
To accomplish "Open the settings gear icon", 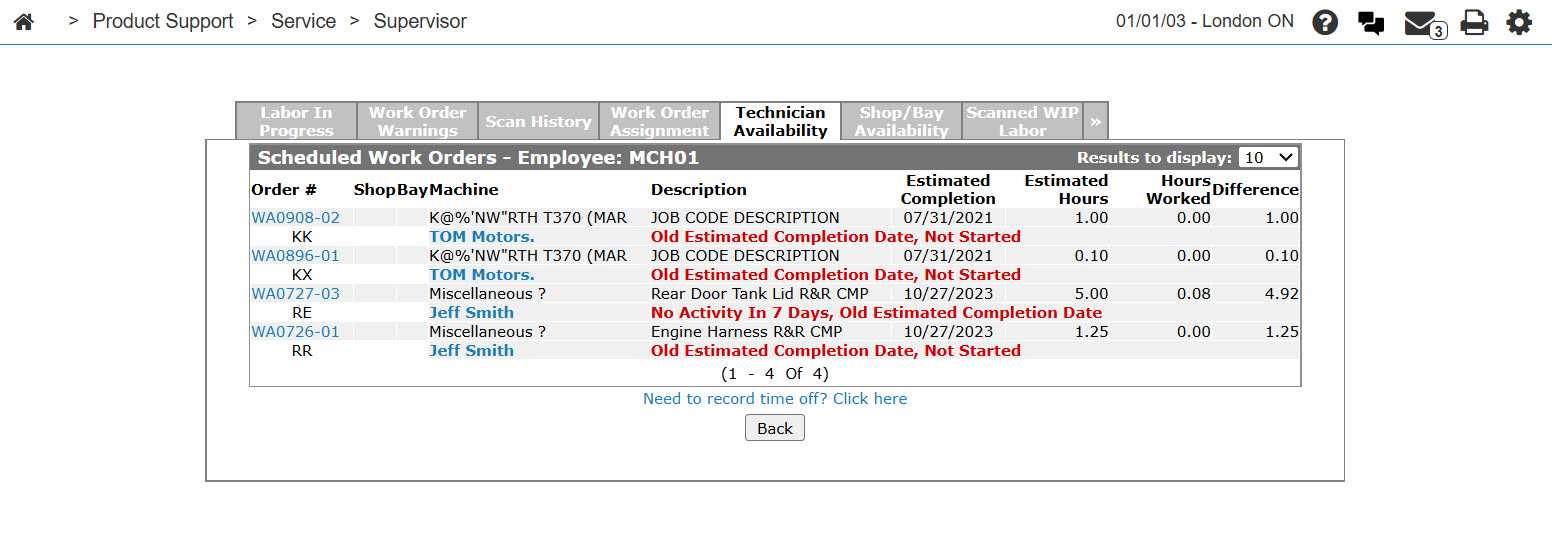I will [x=1519, y=22].
